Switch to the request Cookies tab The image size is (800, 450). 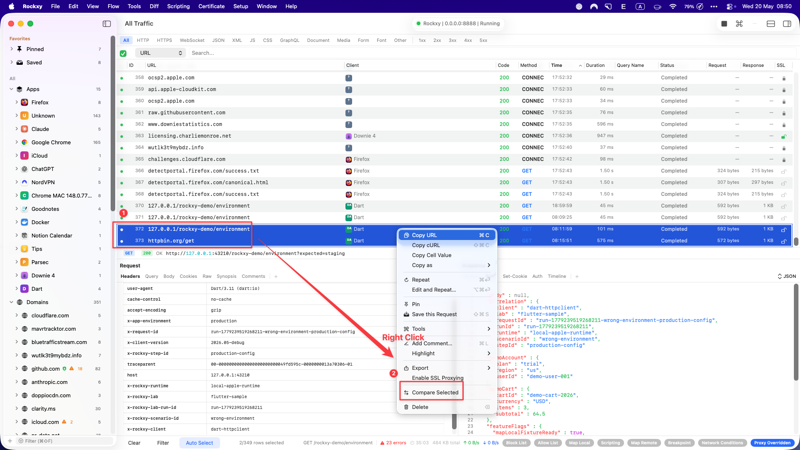coord(188,277)
